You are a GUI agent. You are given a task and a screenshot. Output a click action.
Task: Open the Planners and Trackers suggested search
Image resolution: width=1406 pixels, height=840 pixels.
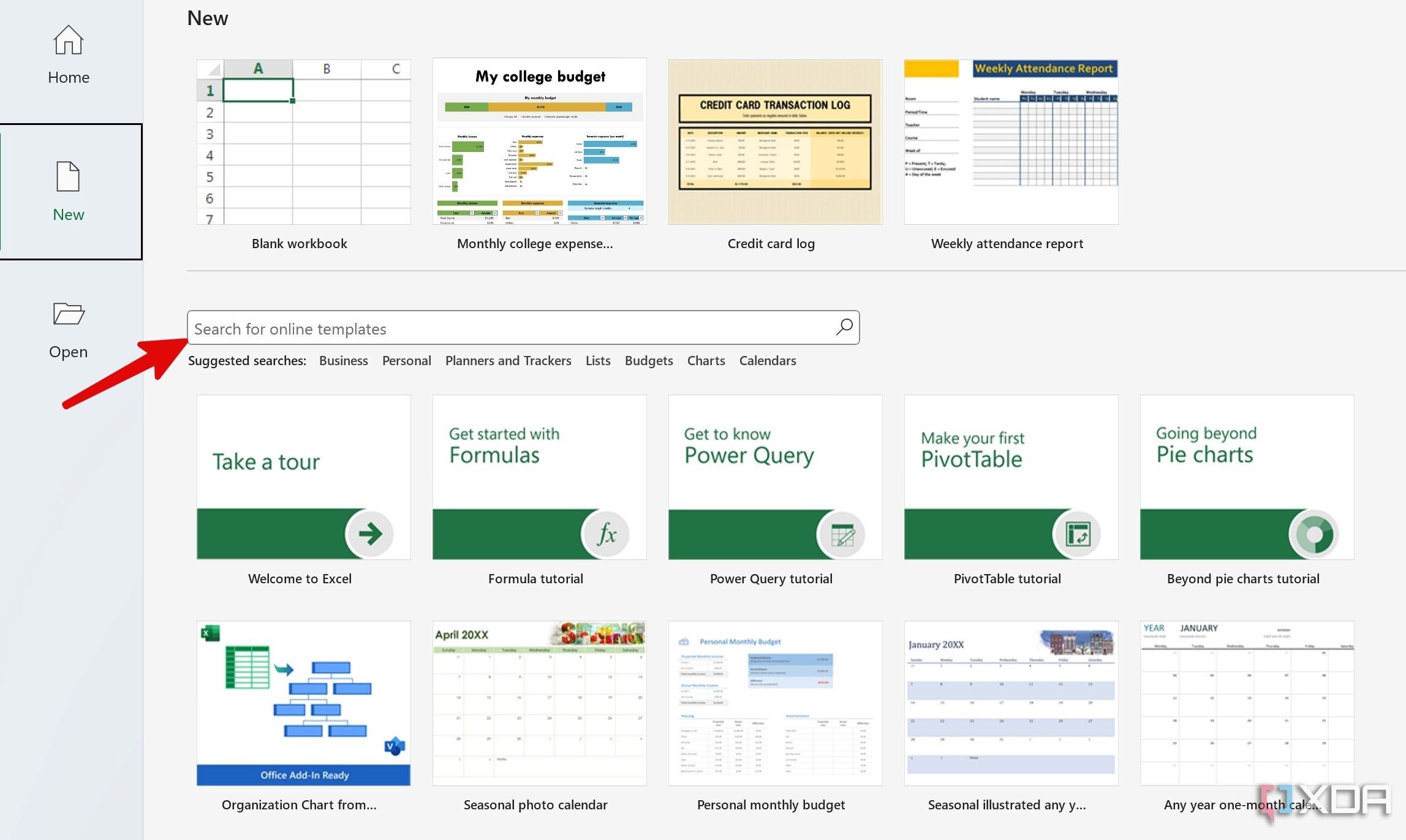508,360
